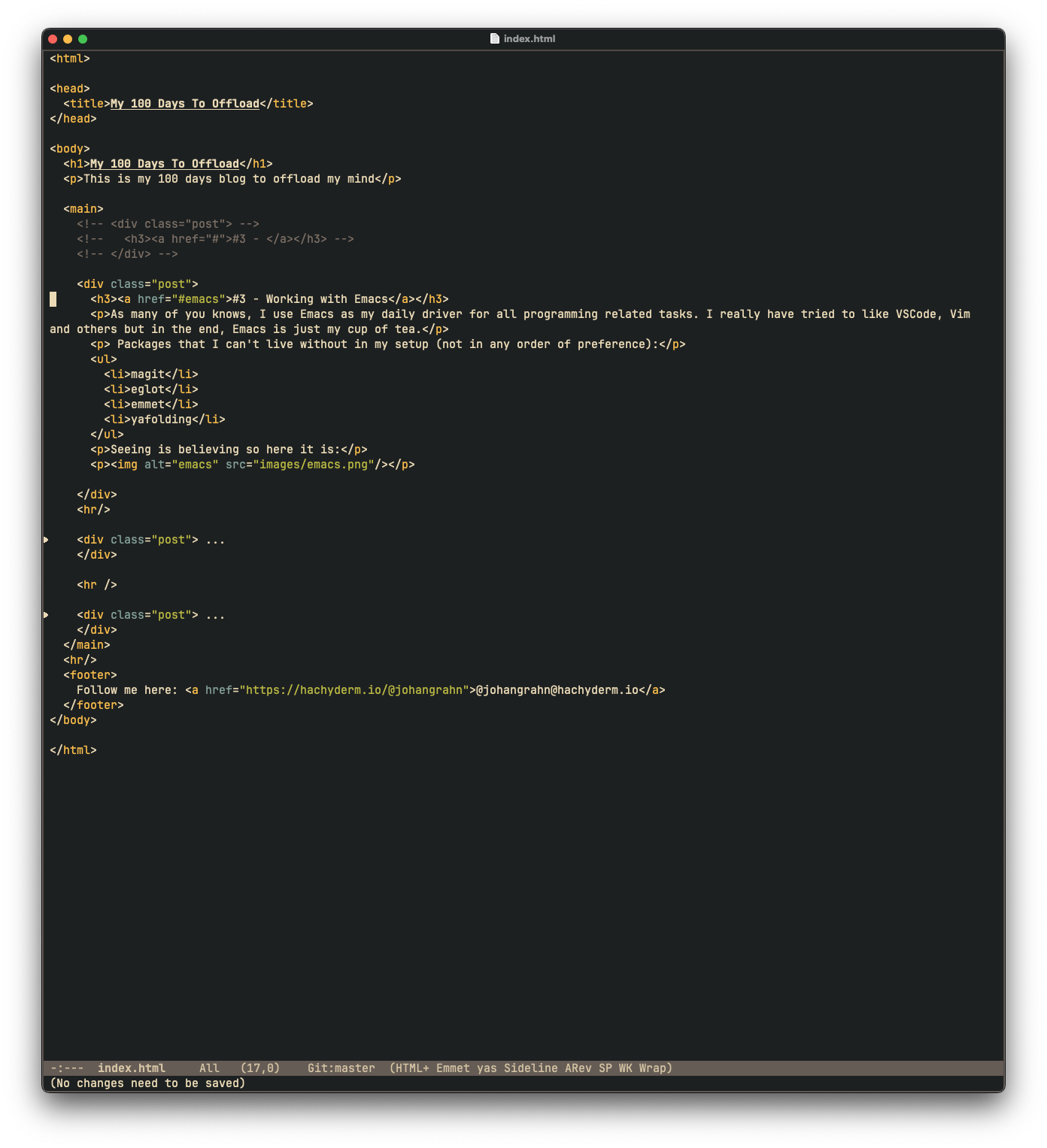Click the images/emacs.png source path
Image resolution: width=1047 pixels, height=1148 pixels.
click(313, 465)
